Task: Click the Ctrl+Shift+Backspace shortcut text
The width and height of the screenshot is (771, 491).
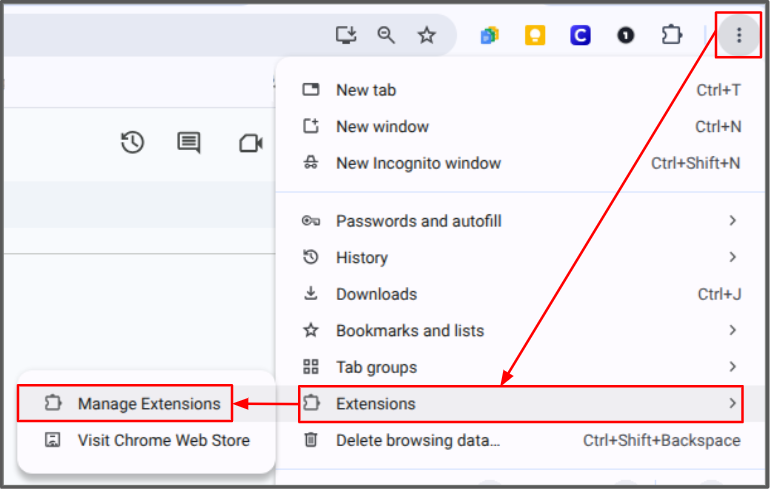Action: (x=662, y=440)
